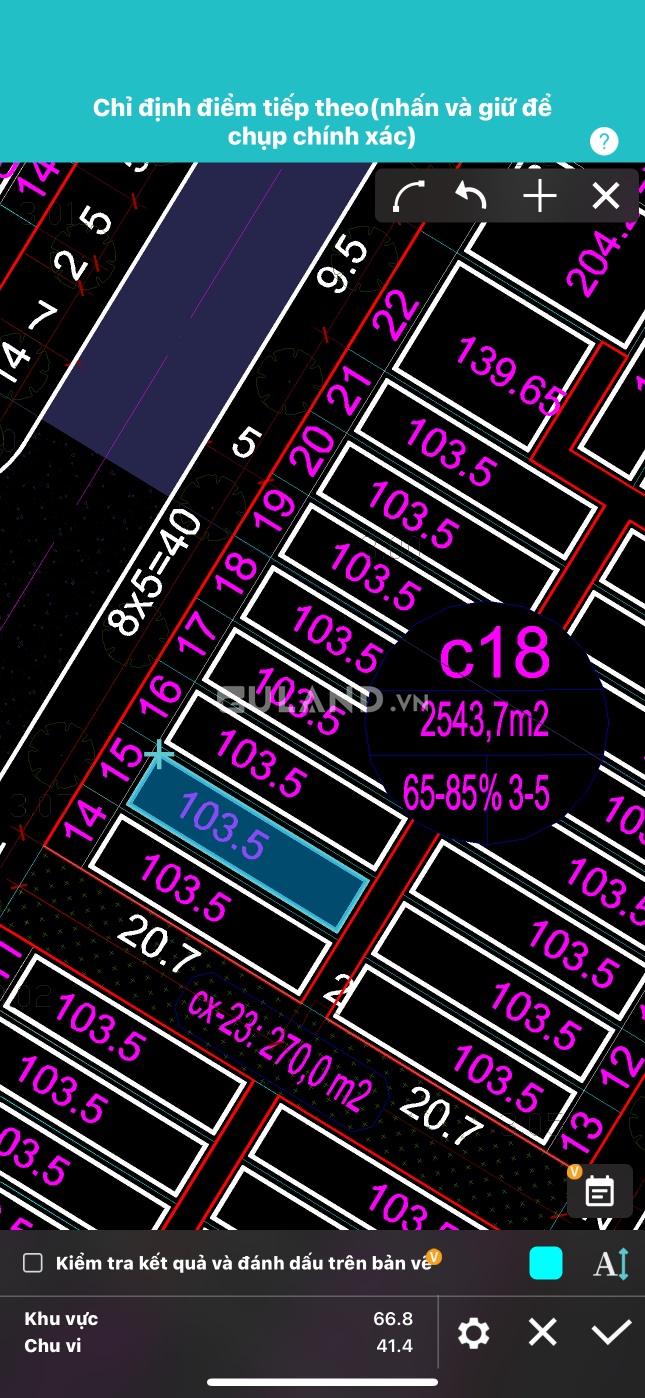Enable Kiểm tra kết quả checkbox

point(33,1263)
